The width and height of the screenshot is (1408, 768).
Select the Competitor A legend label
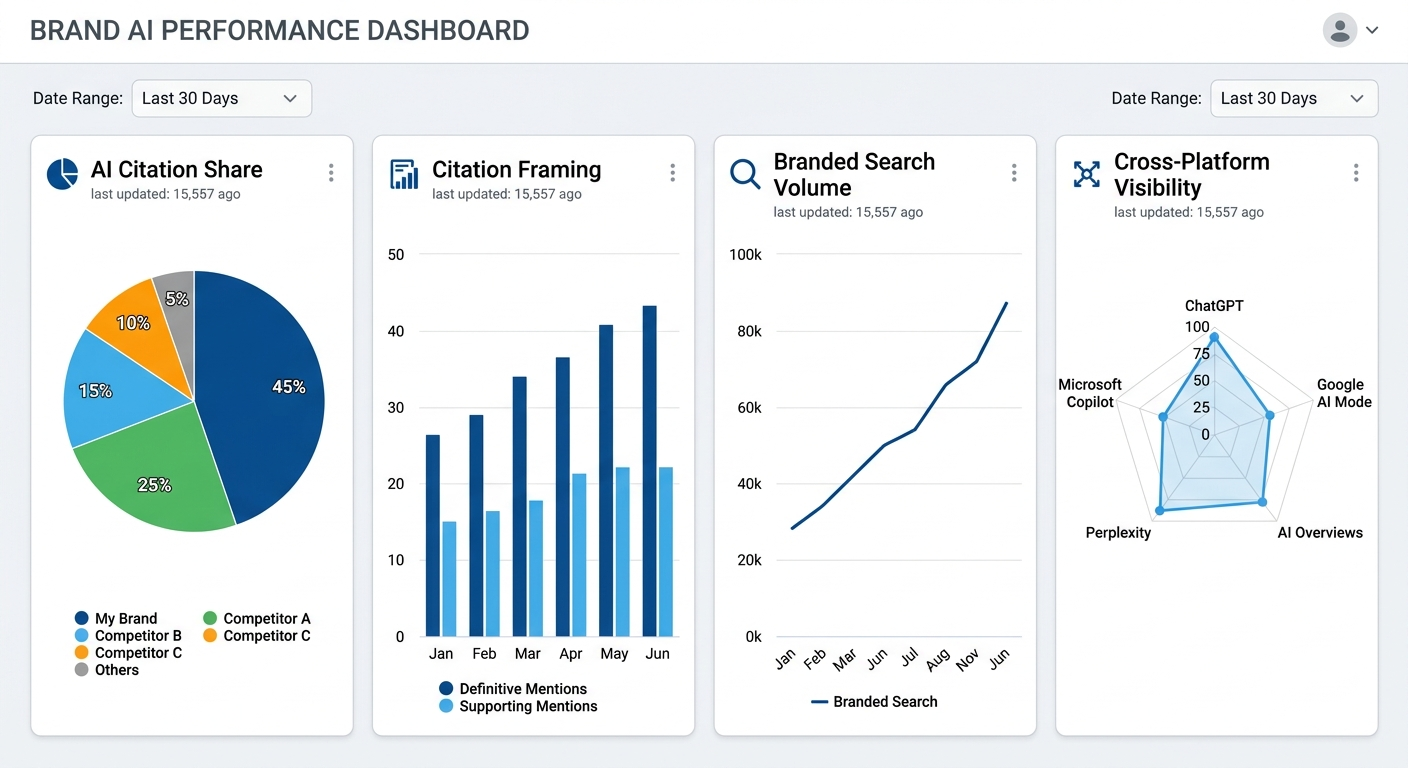[x=266, y=618]
